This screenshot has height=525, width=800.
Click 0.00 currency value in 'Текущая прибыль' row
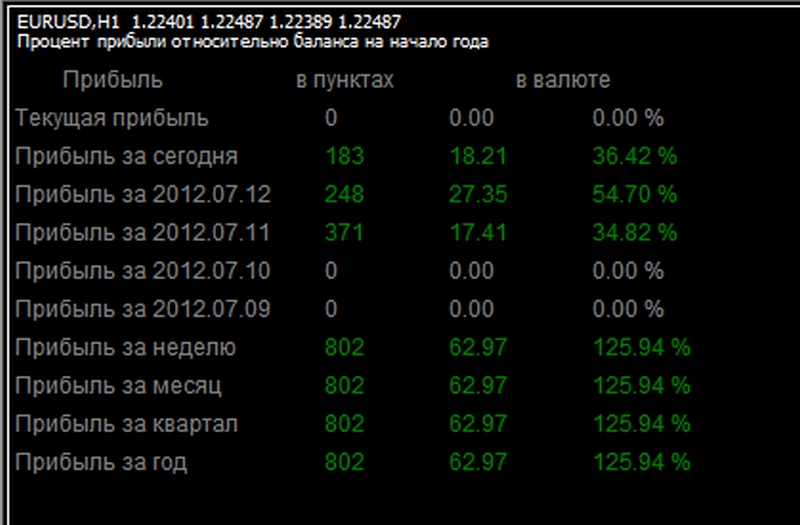pyautogui.click(x=471, y=118)
